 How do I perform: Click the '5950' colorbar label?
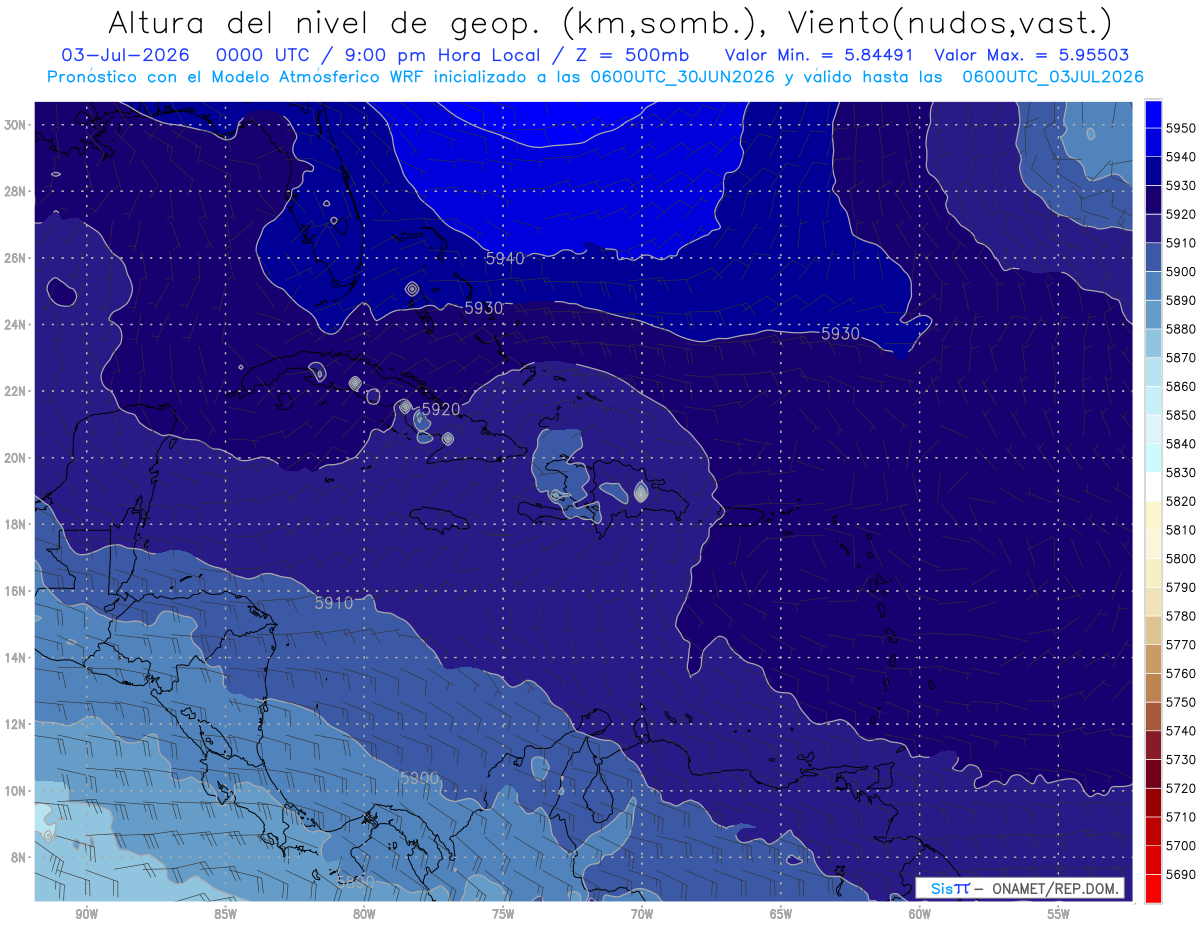1181,127
